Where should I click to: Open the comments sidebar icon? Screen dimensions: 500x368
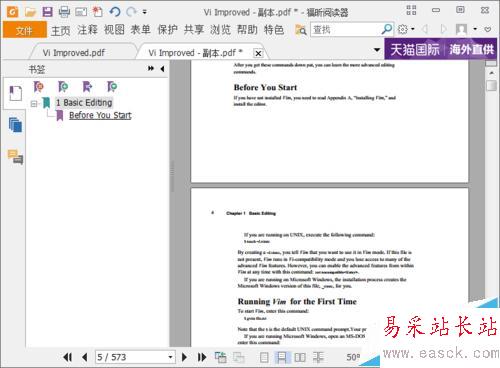[15, 157]
